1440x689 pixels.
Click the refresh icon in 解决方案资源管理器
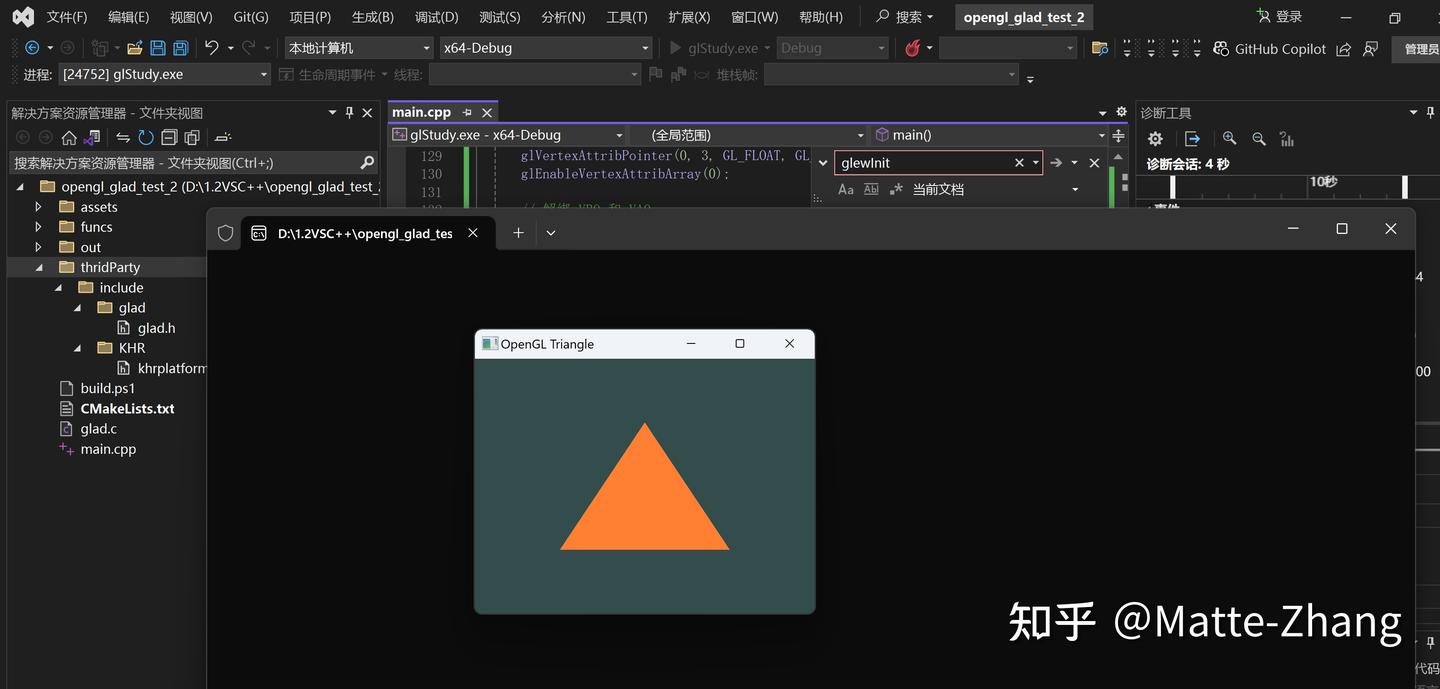point(145,138)
